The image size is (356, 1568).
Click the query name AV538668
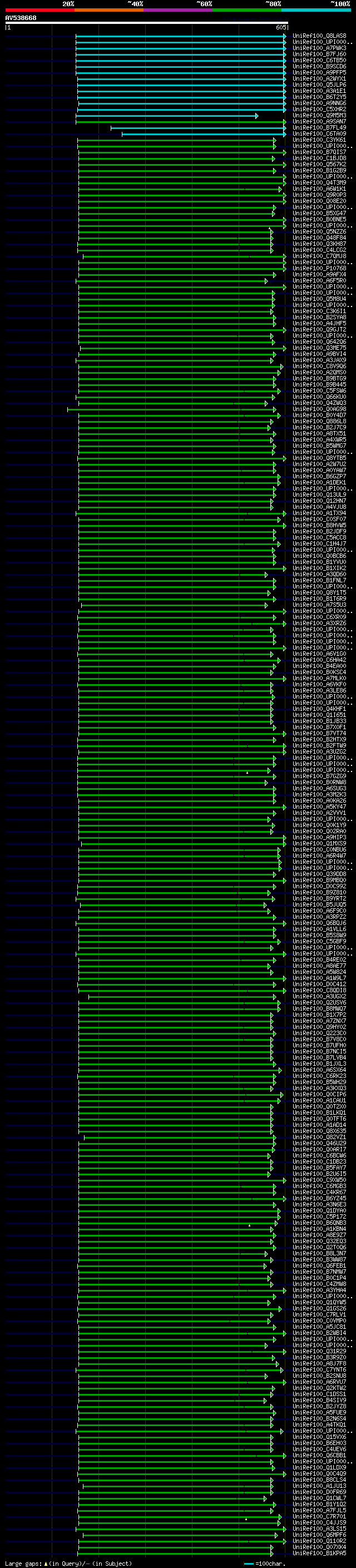(x=21, y=18)
